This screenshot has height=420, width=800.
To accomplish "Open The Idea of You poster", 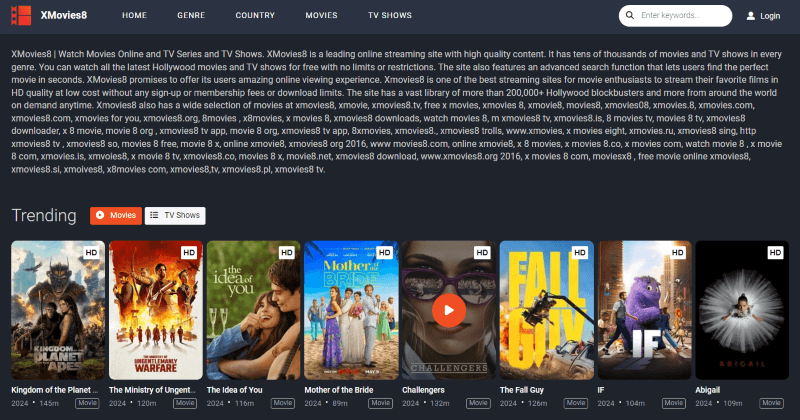I will 254,310.
